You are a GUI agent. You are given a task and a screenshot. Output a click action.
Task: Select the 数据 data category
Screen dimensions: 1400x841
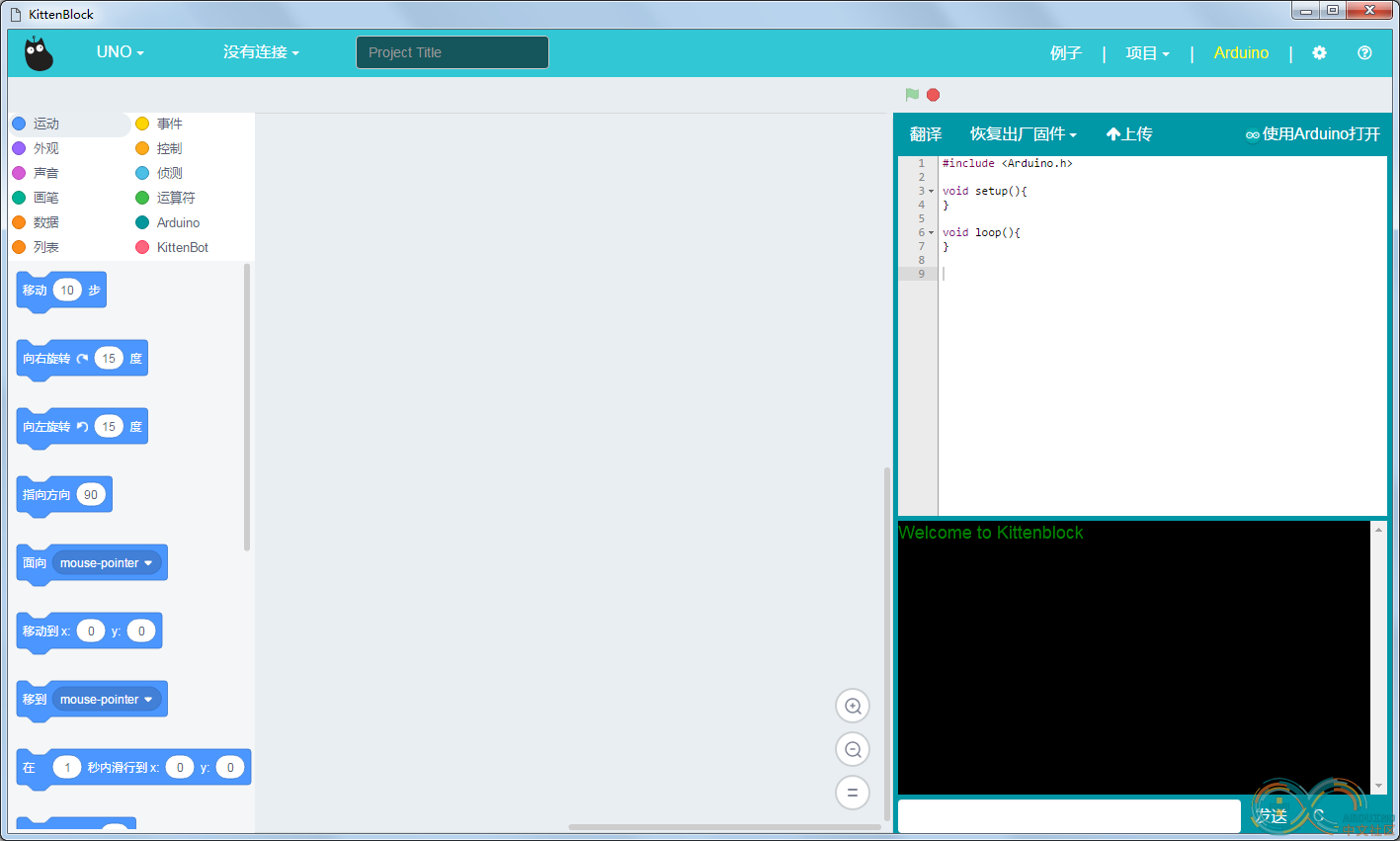(69, 222)
